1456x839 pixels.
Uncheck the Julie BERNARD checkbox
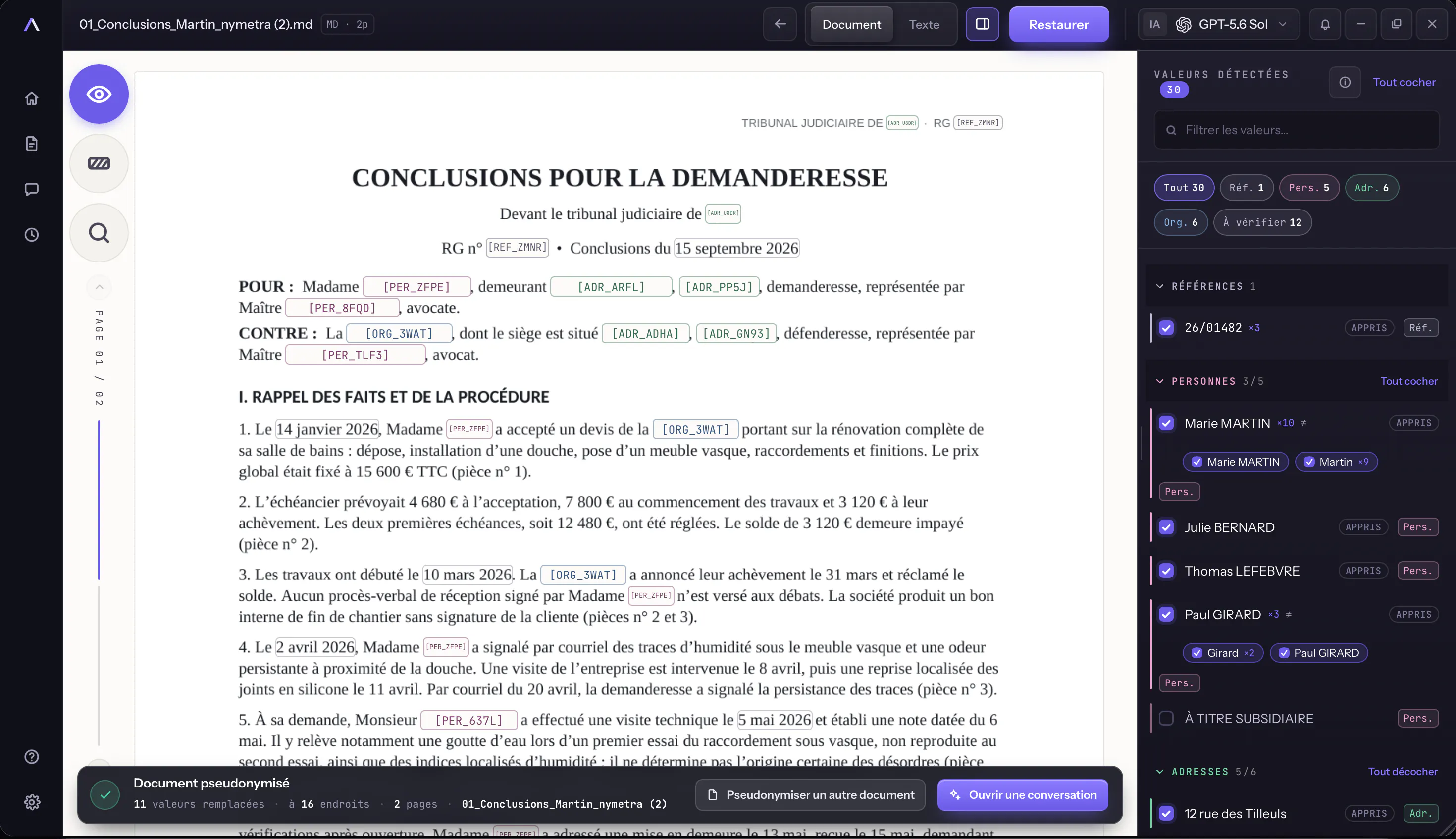[1166, 527]
